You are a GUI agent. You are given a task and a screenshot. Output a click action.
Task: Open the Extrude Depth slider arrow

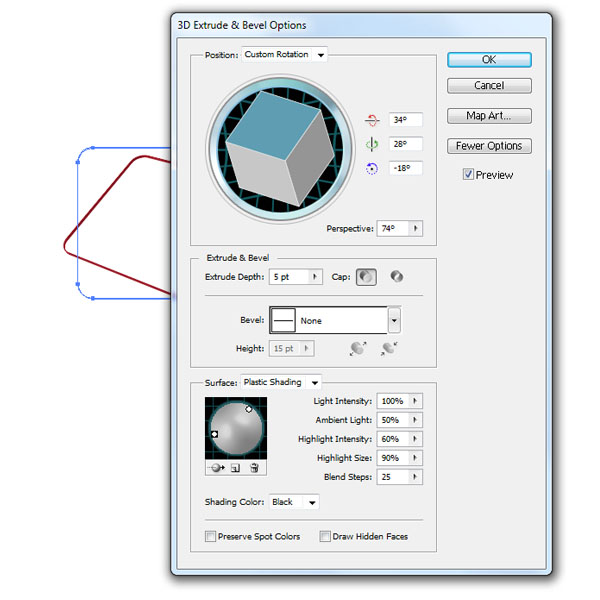click(x=315, y=276)
